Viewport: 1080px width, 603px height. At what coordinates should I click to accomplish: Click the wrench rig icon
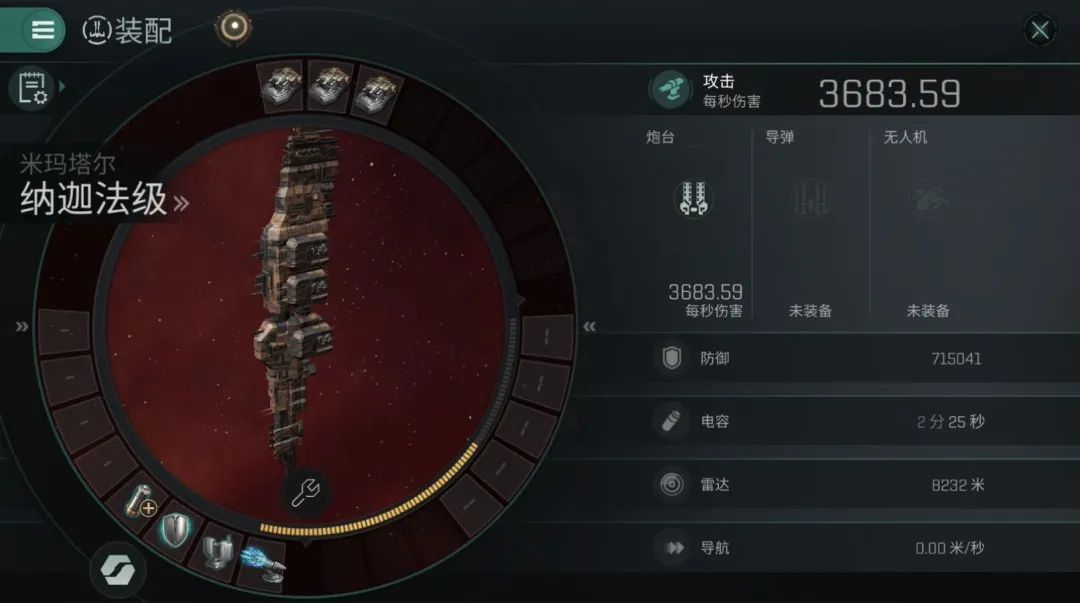pos(304,492)
